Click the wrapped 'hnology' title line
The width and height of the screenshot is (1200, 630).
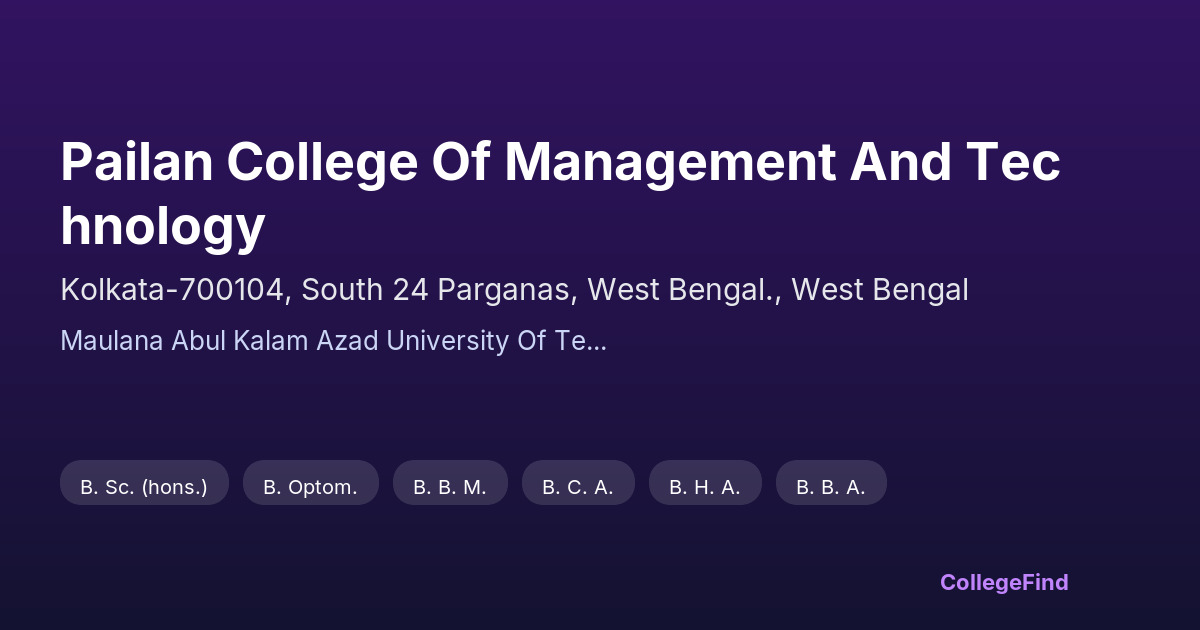point(163,226)
